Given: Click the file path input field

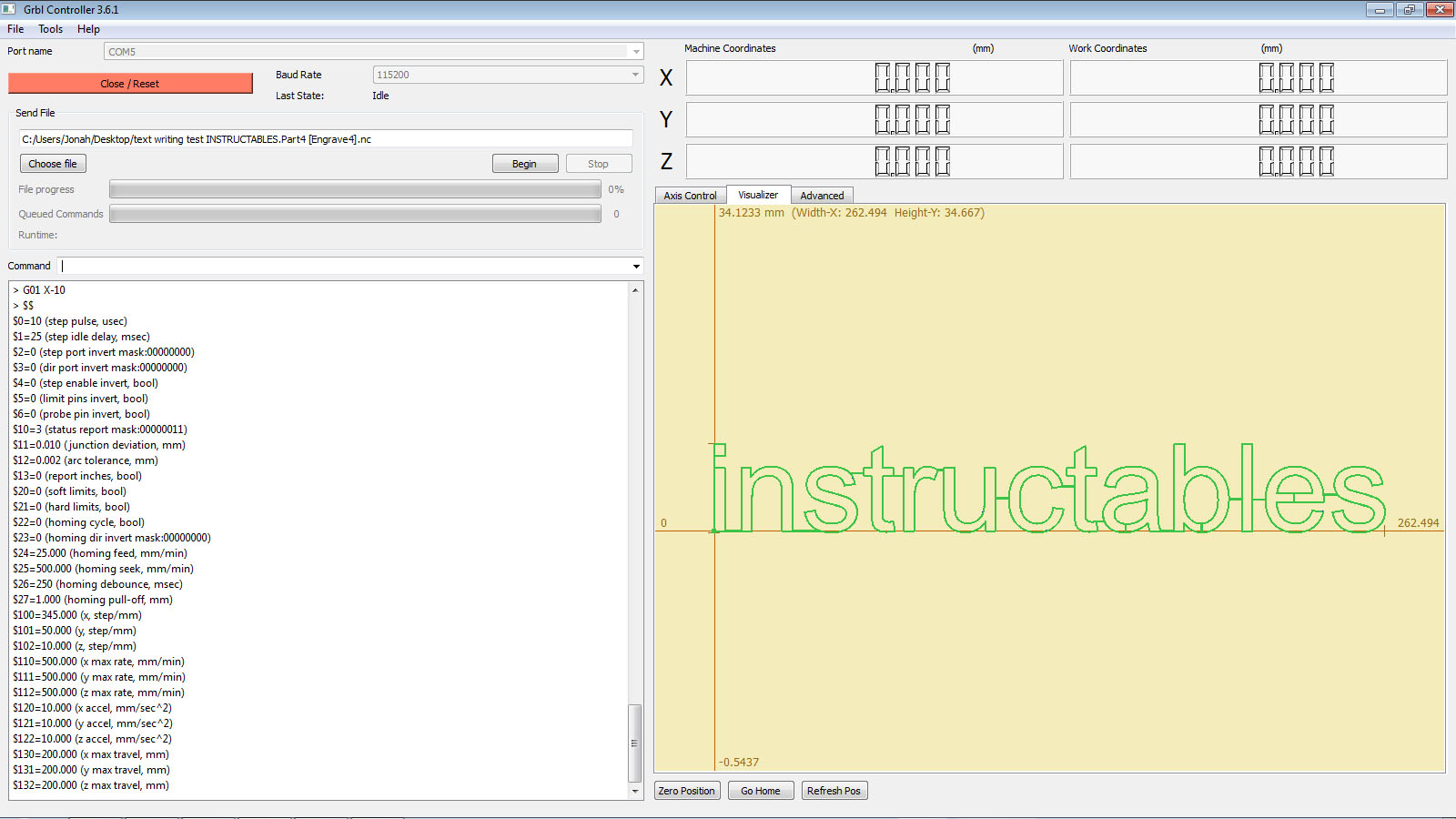Looking at the screenshot, I should click(x=326, y=139).
